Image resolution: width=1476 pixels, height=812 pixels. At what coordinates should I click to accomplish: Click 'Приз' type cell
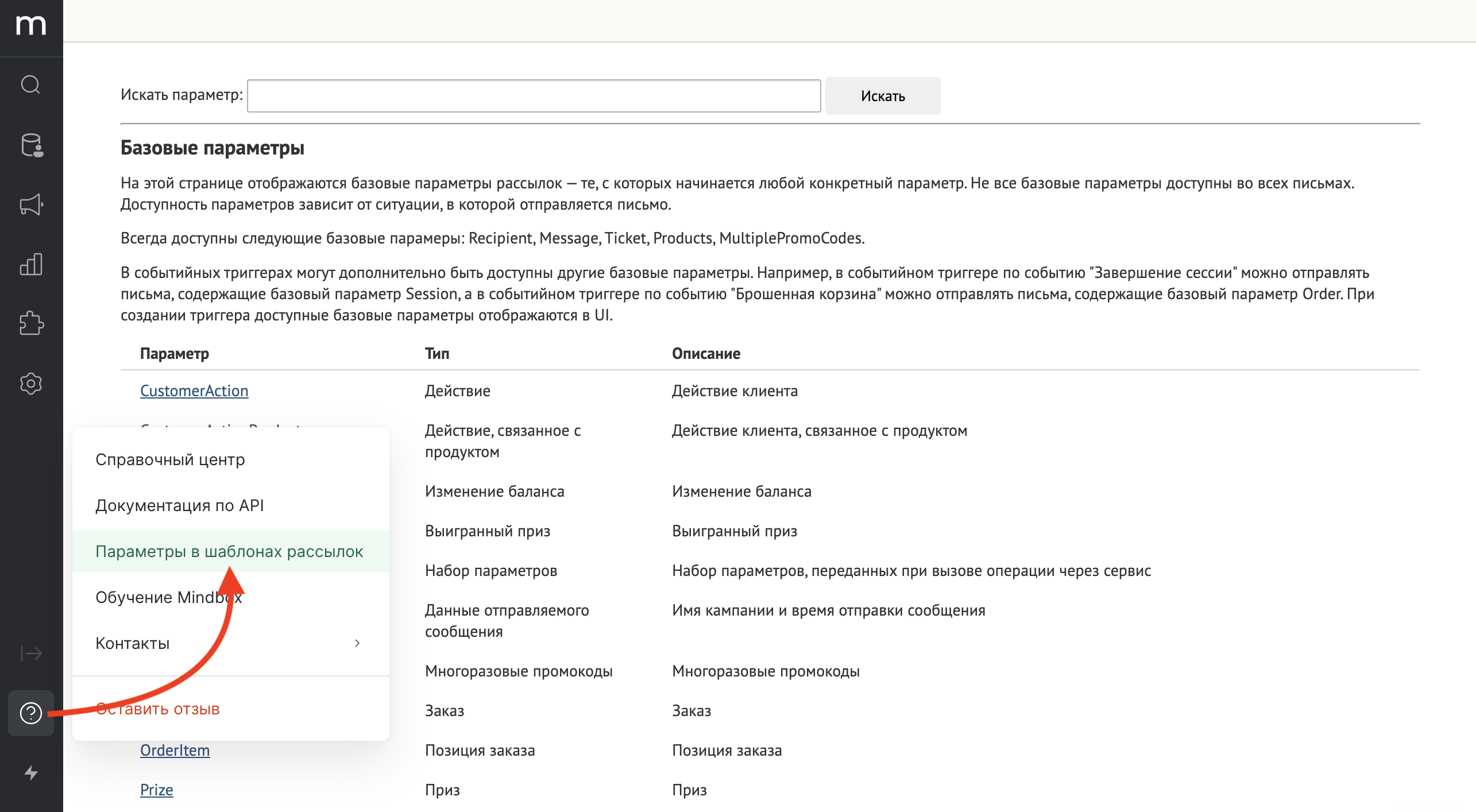pyautogui.click(x=442, y=790)
